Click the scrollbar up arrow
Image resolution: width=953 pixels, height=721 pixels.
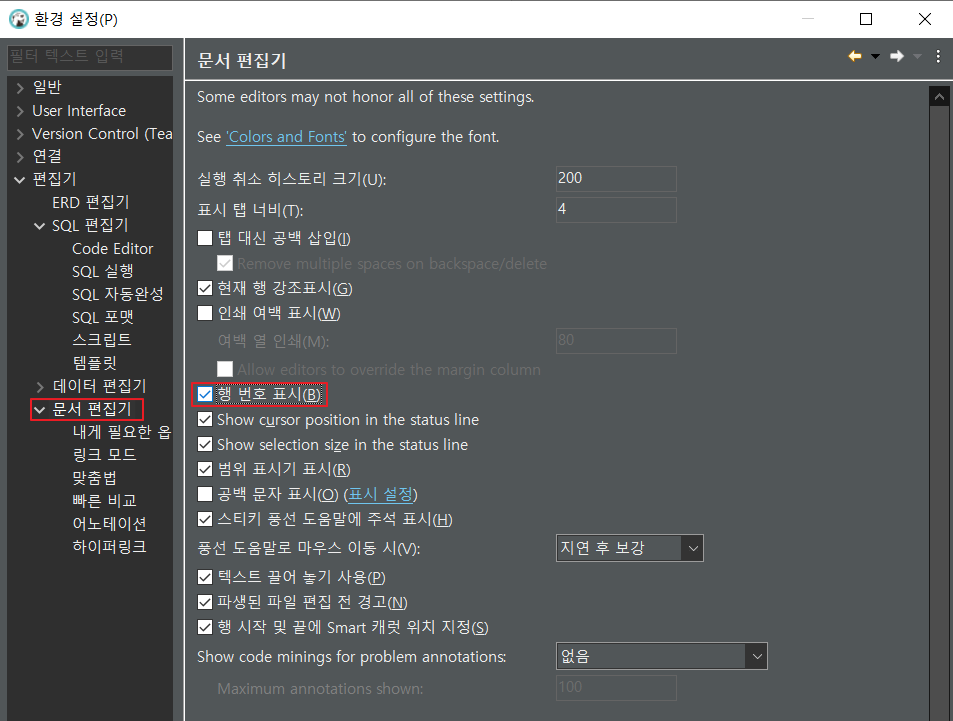coord(939,97)
